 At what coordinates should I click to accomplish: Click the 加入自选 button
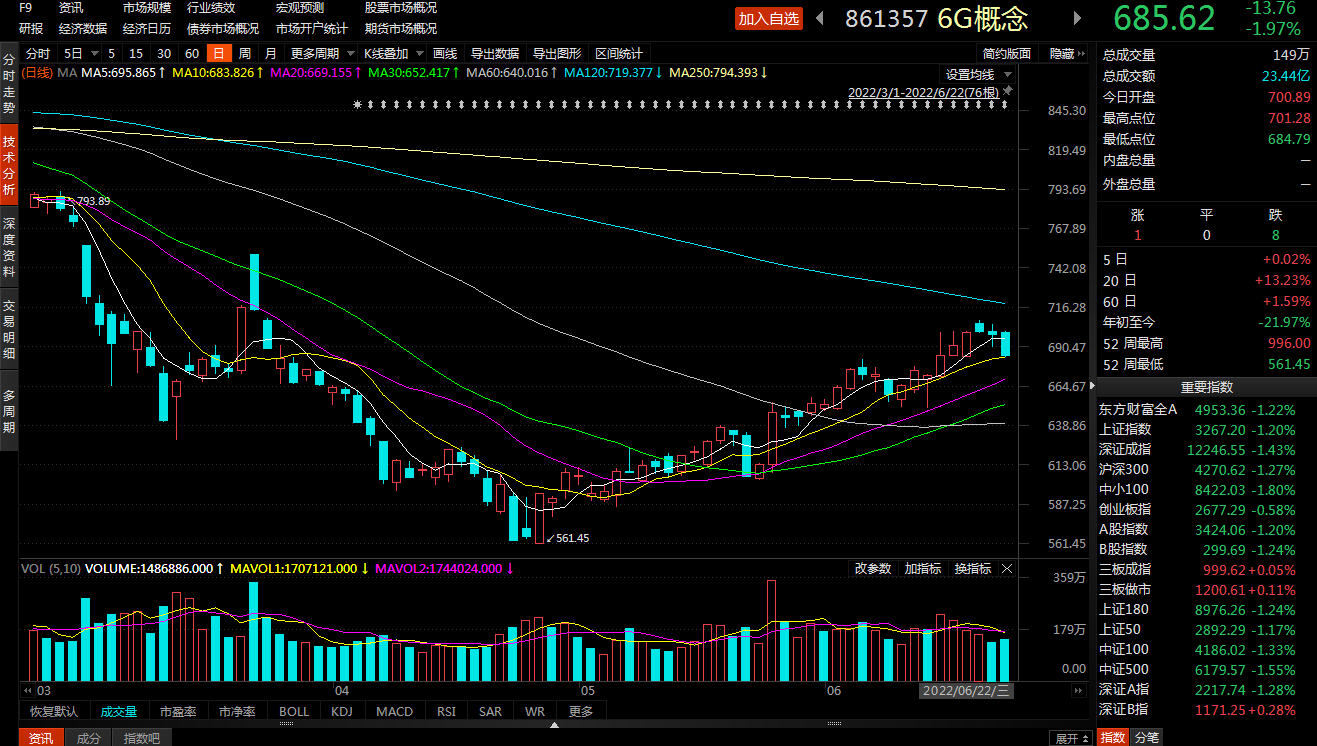(x=769, y=19)
